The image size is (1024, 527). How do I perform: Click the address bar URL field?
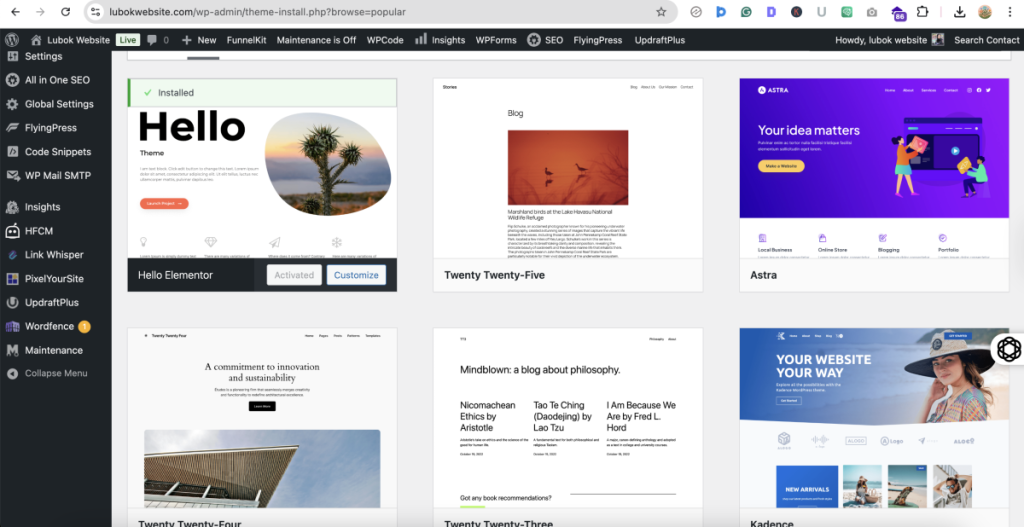coord(379,12)
